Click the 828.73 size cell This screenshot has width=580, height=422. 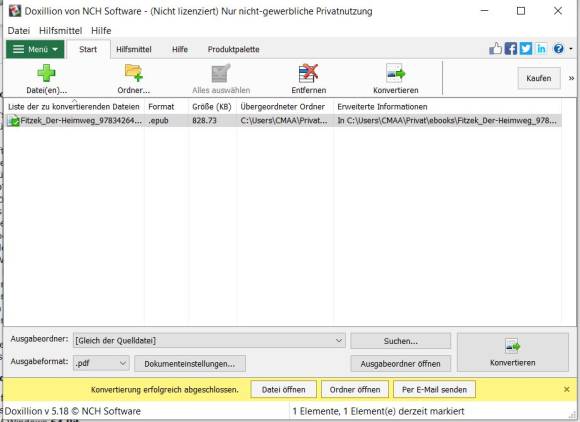click(x=204, y=121)
